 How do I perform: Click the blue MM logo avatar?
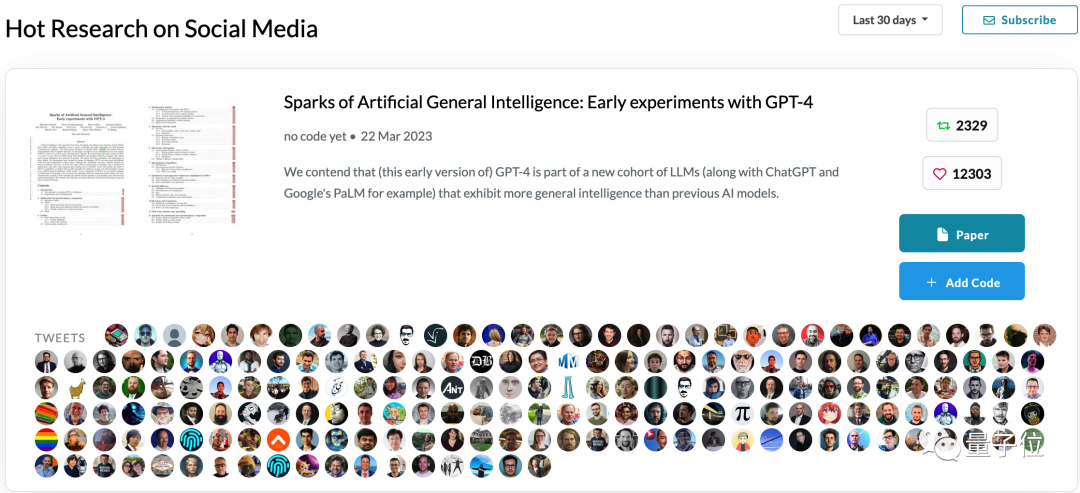pyautogui.click(x=568, y=361)
